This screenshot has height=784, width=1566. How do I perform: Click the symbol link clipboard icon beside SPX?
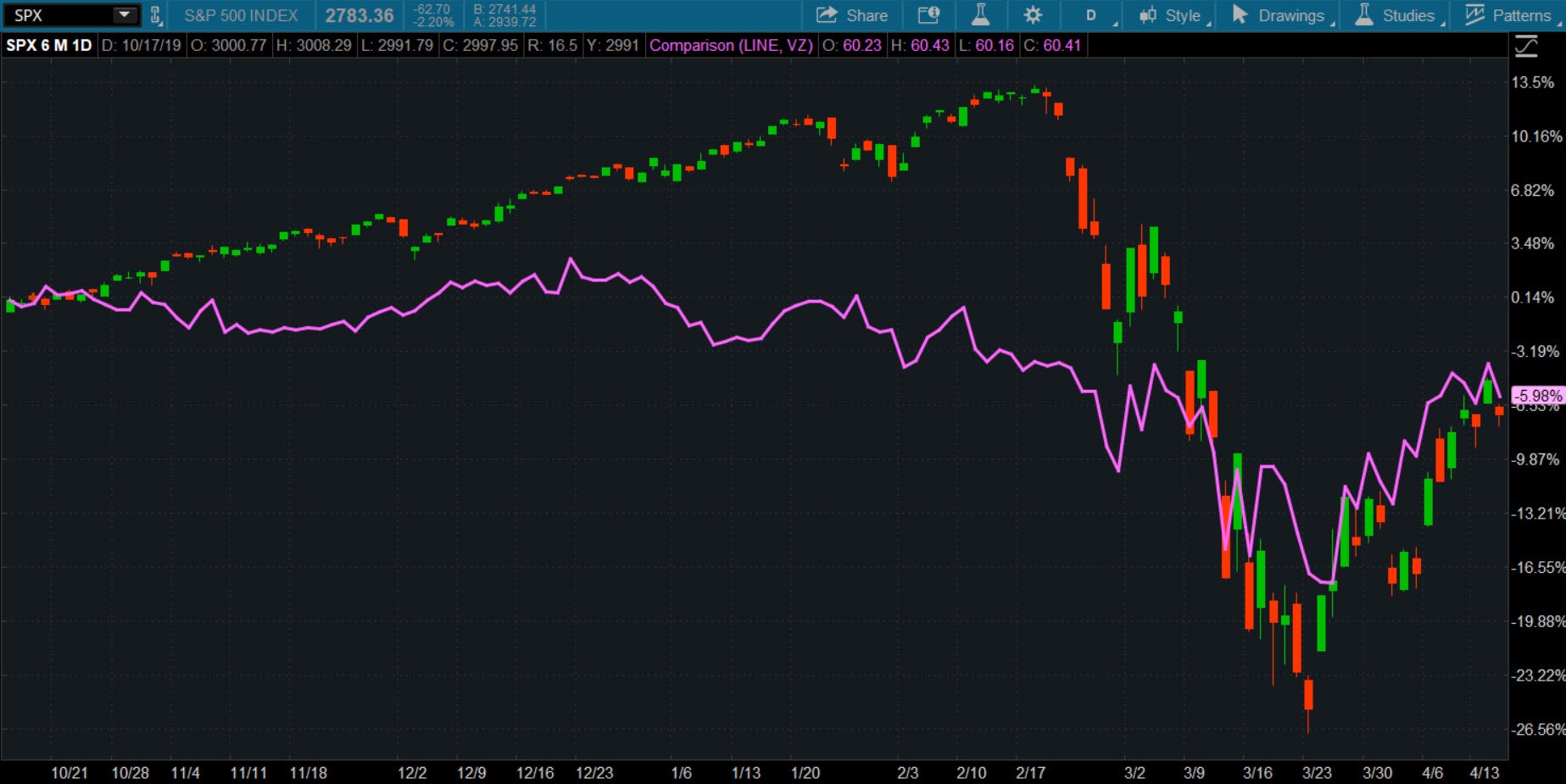coord(155,15)
